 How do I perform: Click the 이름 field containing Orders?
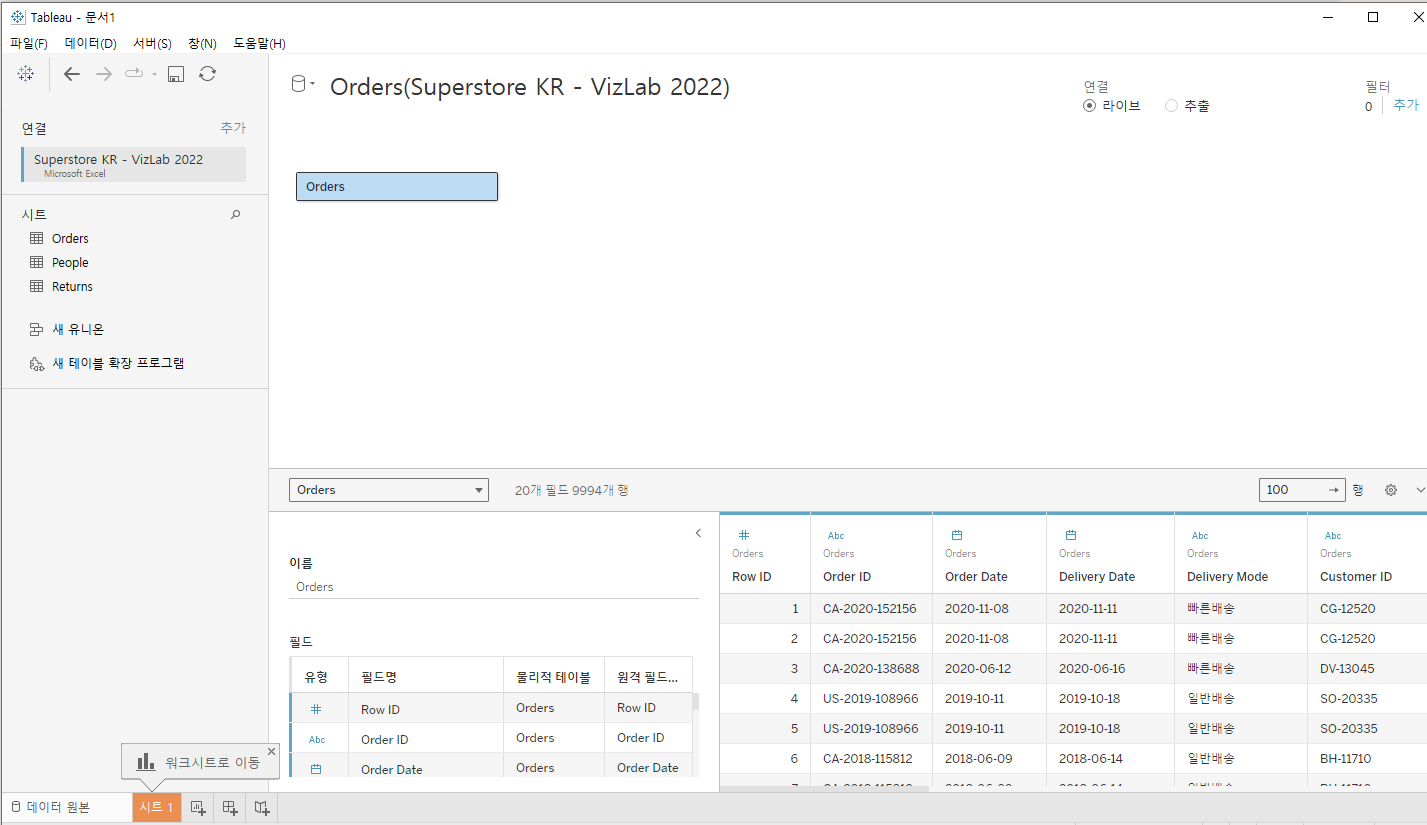click(x=494, y=587)
